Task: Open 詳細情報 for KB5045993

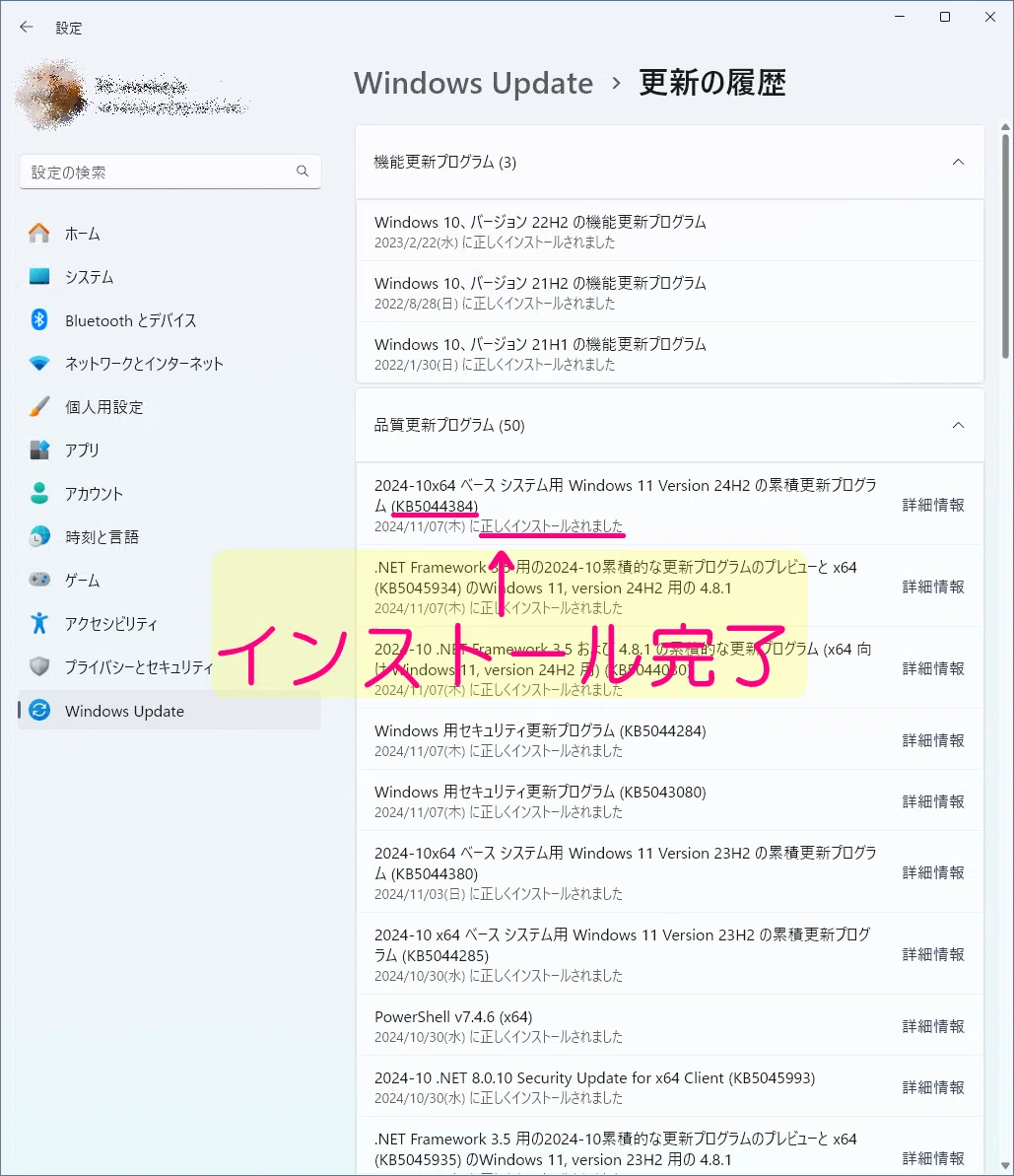Action: tap(933, 1087)
